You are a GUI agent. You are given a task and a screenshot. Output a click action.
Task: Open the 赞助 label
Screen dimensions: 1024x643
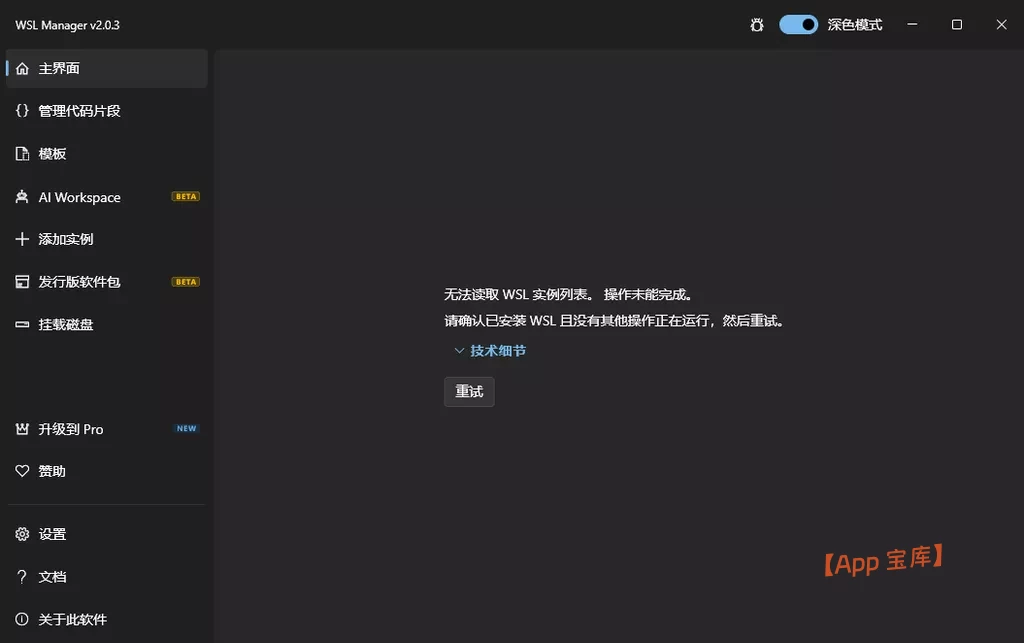(52, 471)
